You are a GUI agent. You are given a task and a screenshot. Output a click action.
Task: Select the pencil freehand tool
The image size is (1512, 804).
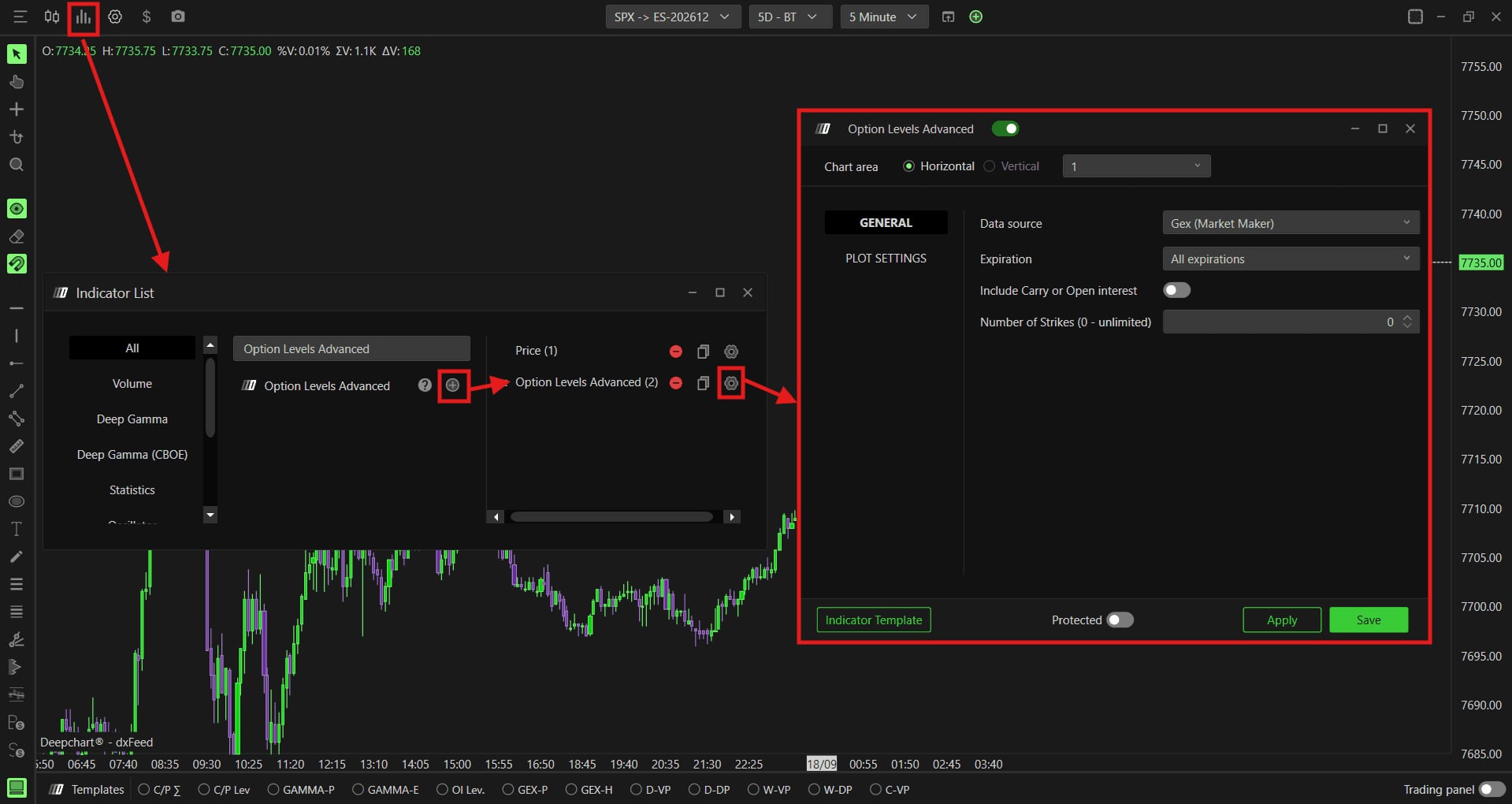pyautogui.click(x=17, y=556)
